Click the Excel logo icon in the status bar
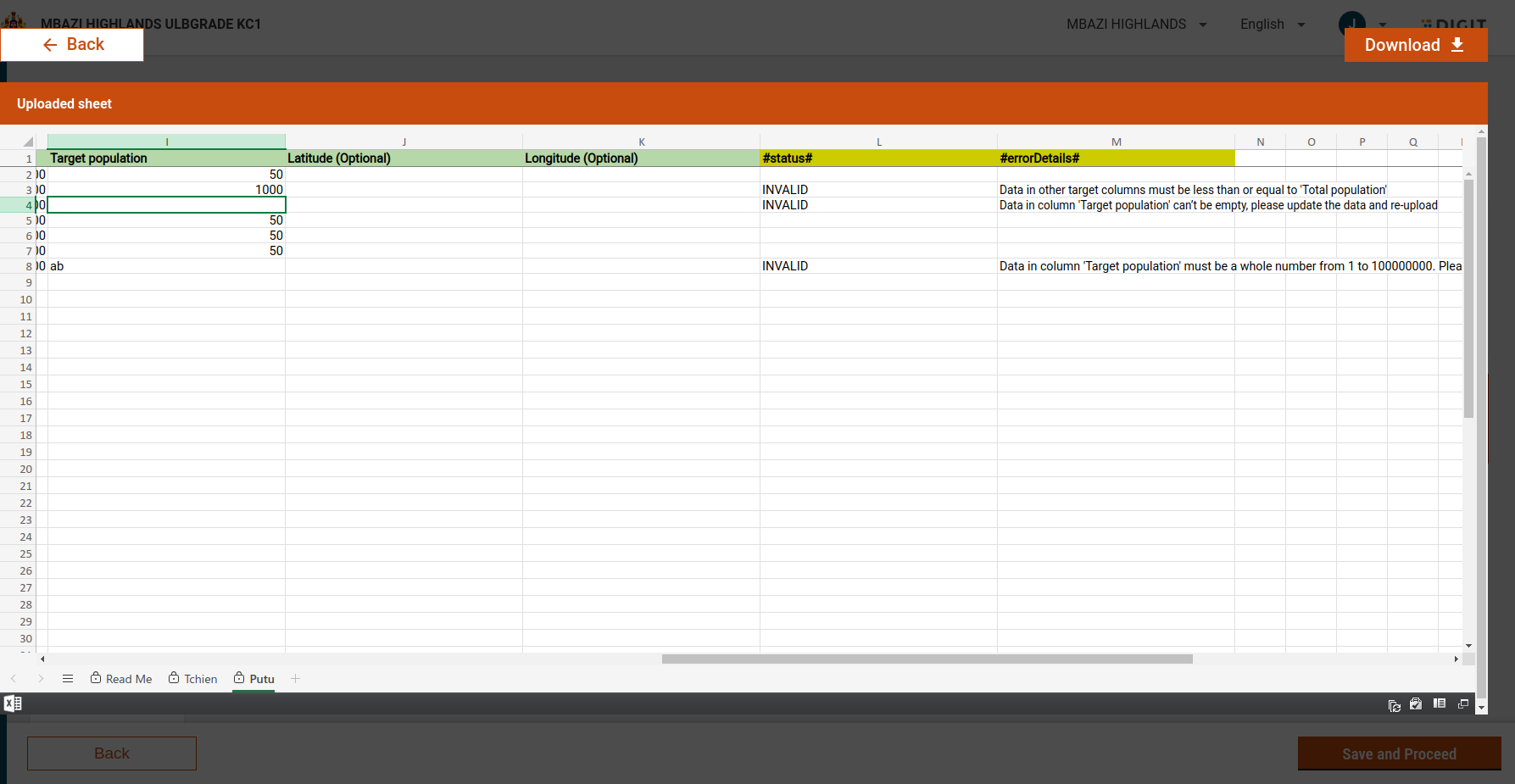This screenshot has width=1515, height=784. point(13,703)
